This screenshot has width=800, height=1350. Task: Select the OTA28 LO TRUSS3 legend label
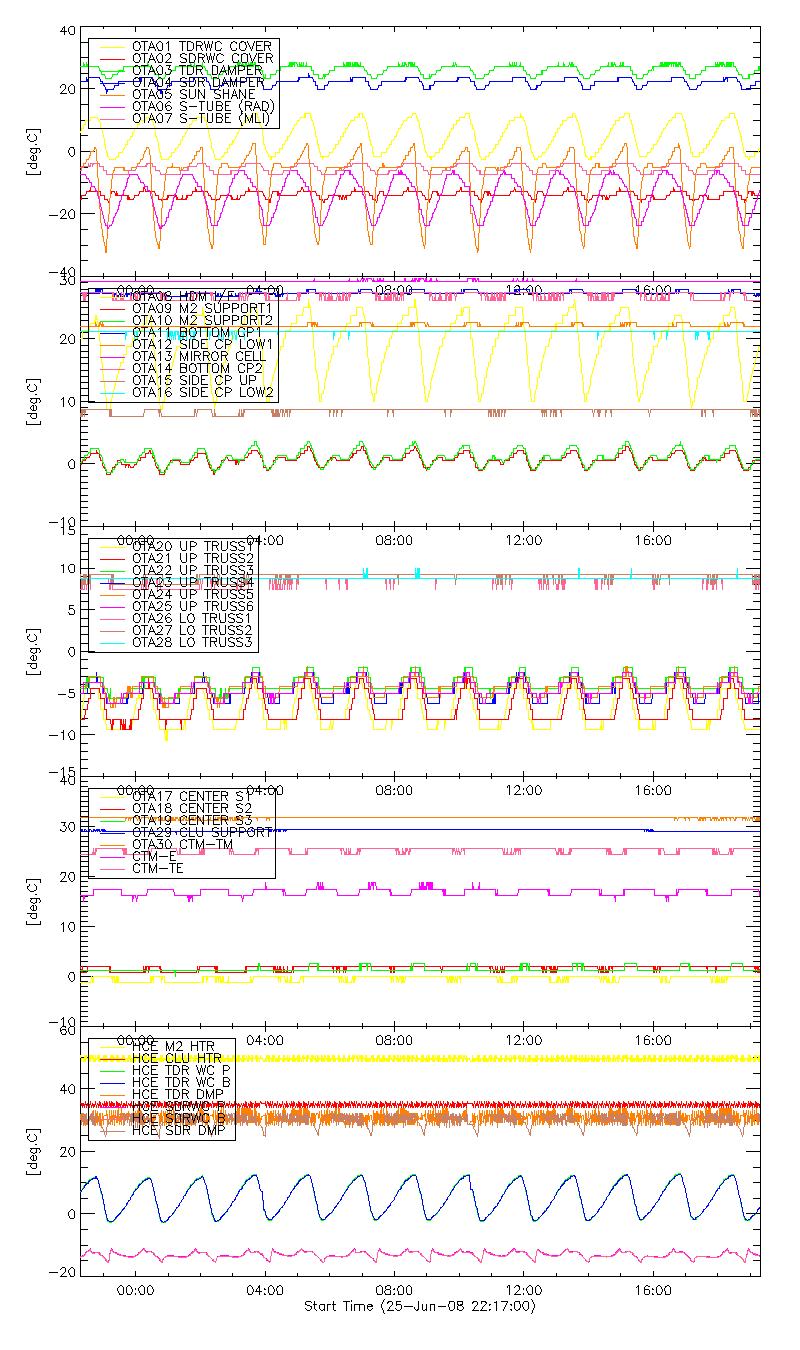(x=193, y=642)
